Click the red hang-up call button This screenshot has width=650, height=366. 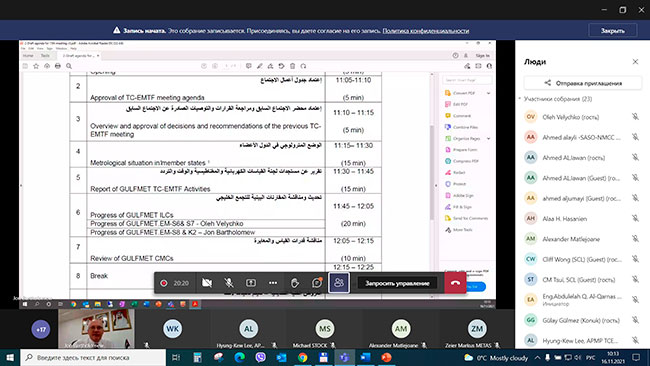pyautogui.click(x=455, y=283)
